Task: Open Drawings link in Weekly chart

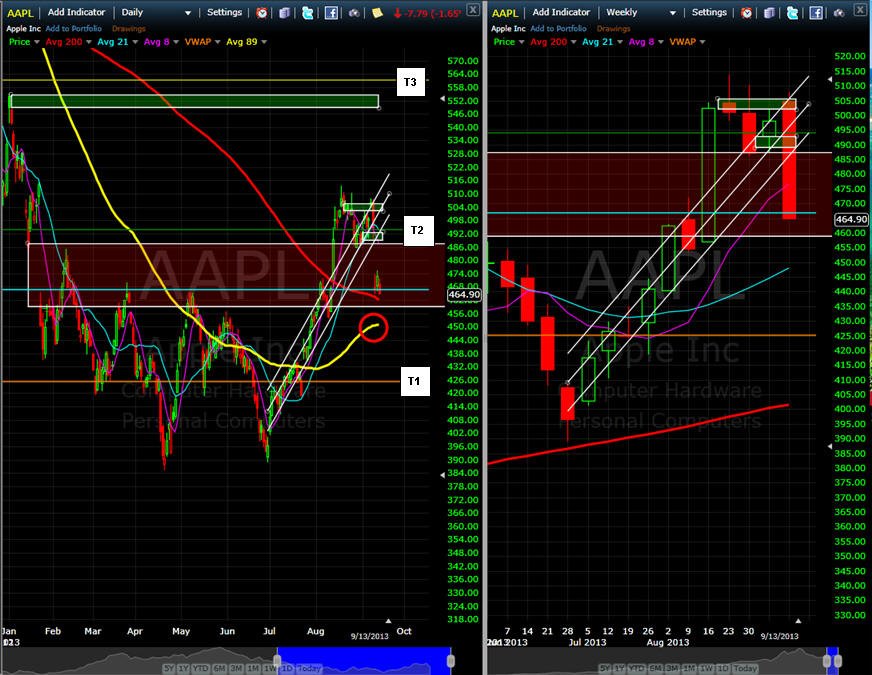Action: (x=613, y=28)
